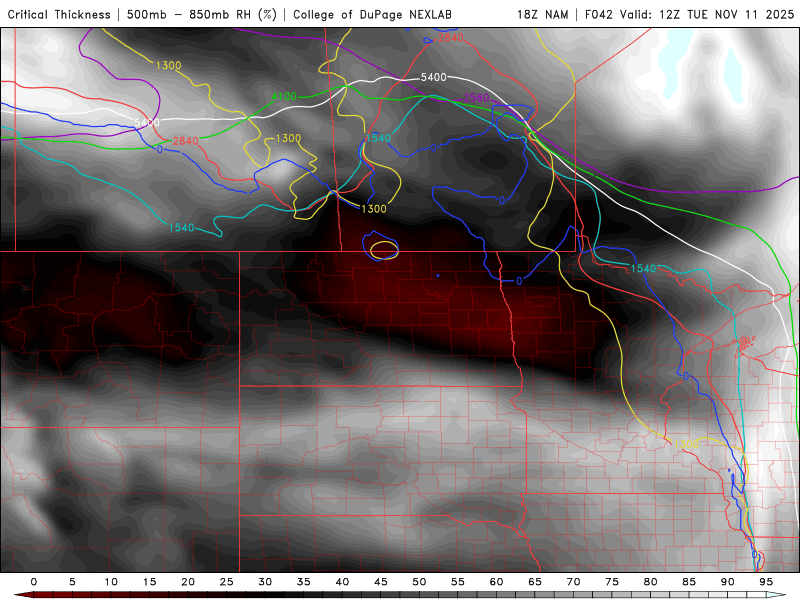This screenshot has width=800, height=600.
Task: Click the white "5400" label above blue 0 and red 2840
Action: click(147, 122)
